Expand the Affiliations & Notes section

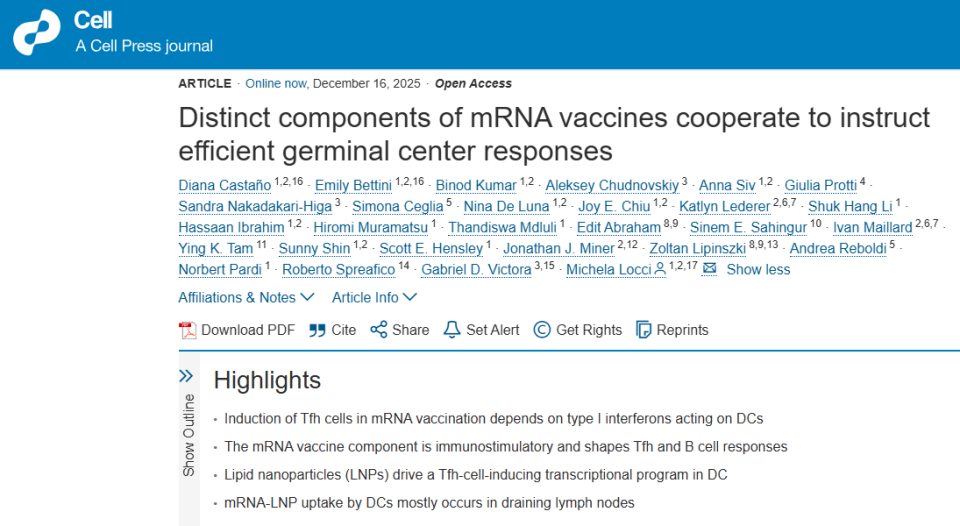(x=246, y=298)
